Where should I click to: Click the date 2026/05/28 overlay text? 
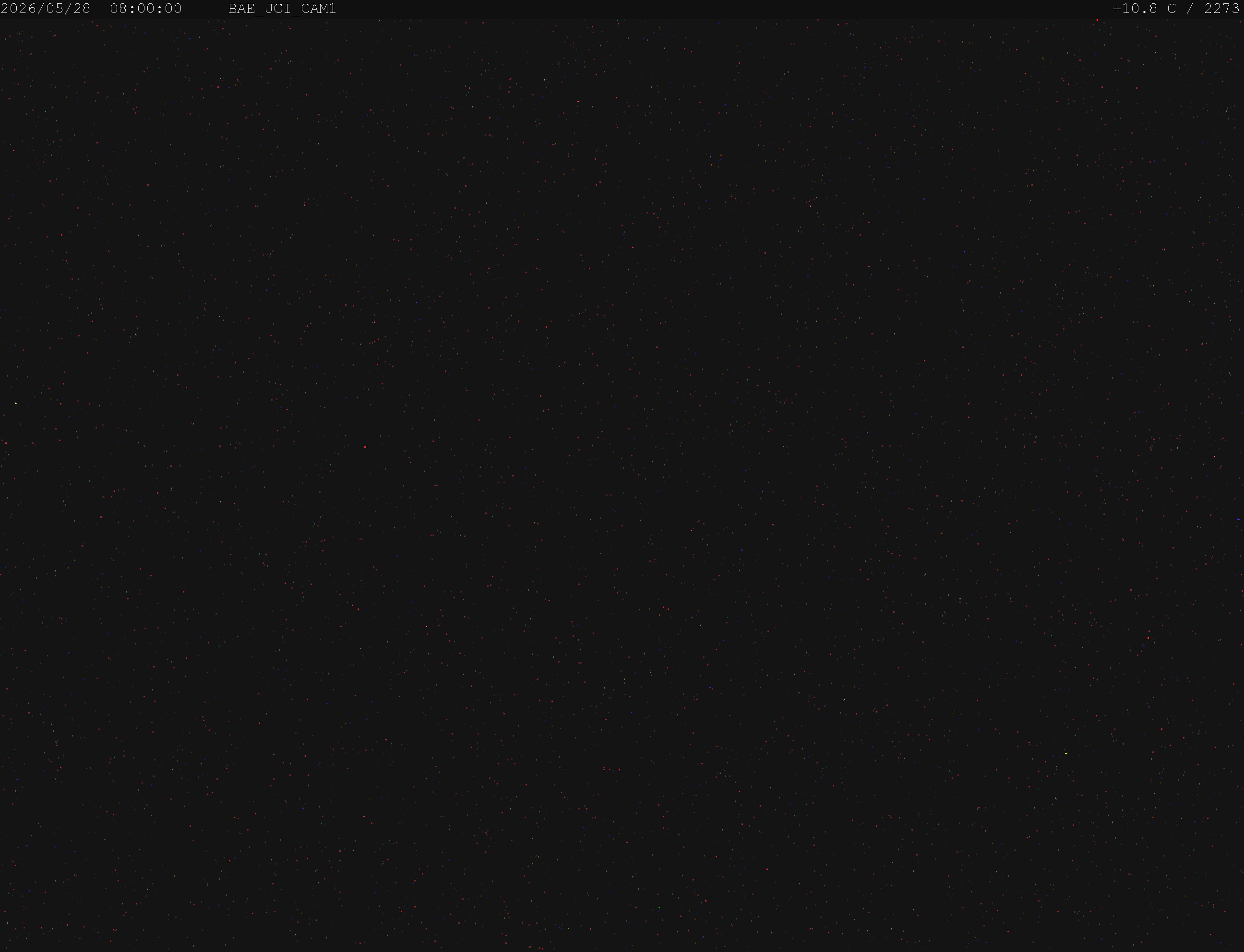(x=45, y=9)
